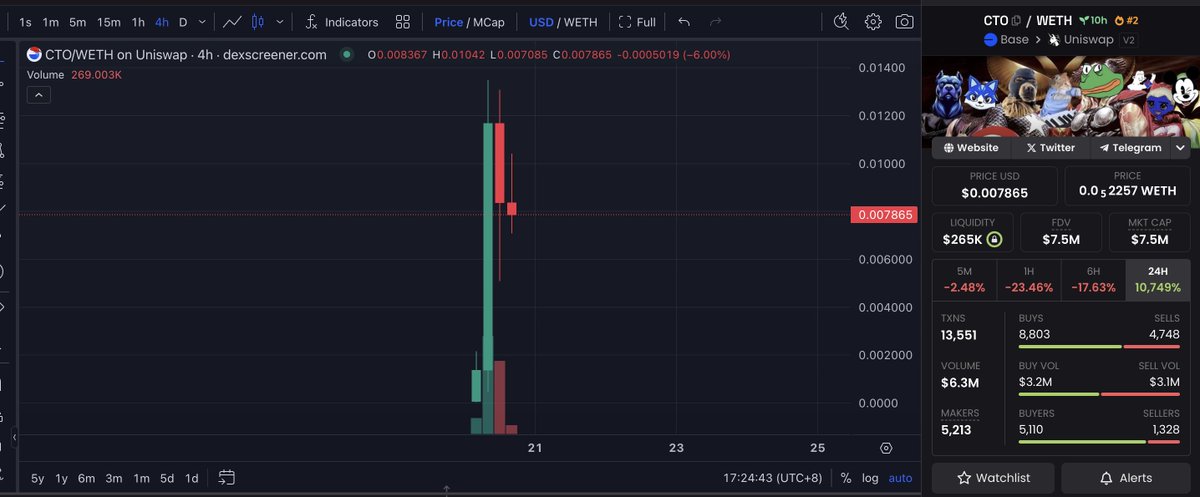Screen dimensions: 1200x497
Task: Set chart range to 5y
Action: coord(37,478)
